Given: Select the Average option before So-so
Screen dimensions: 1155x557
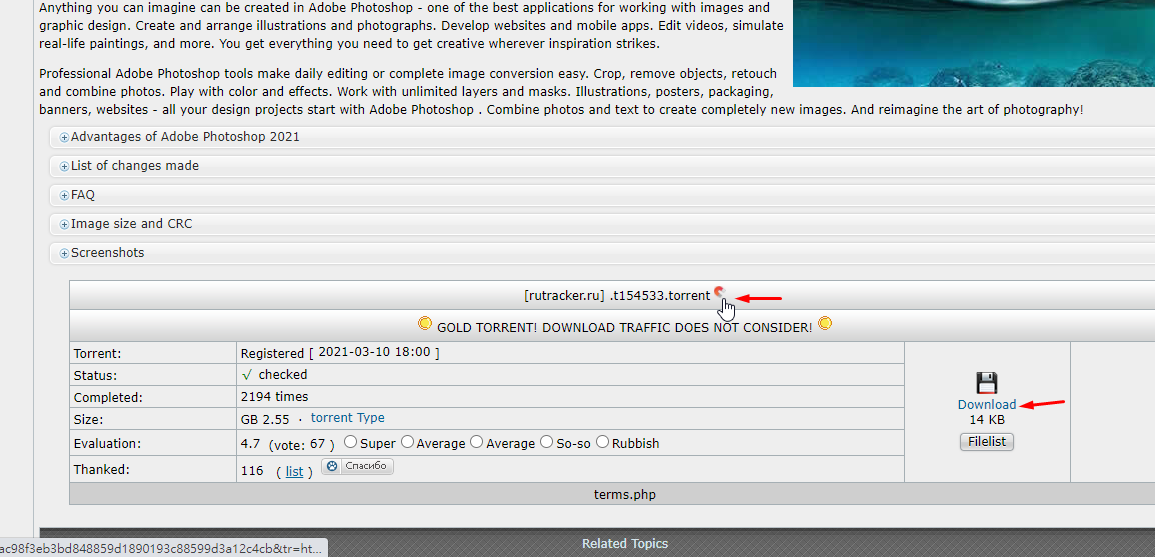Looking at the screenshot, I should [x=477, y=442].
